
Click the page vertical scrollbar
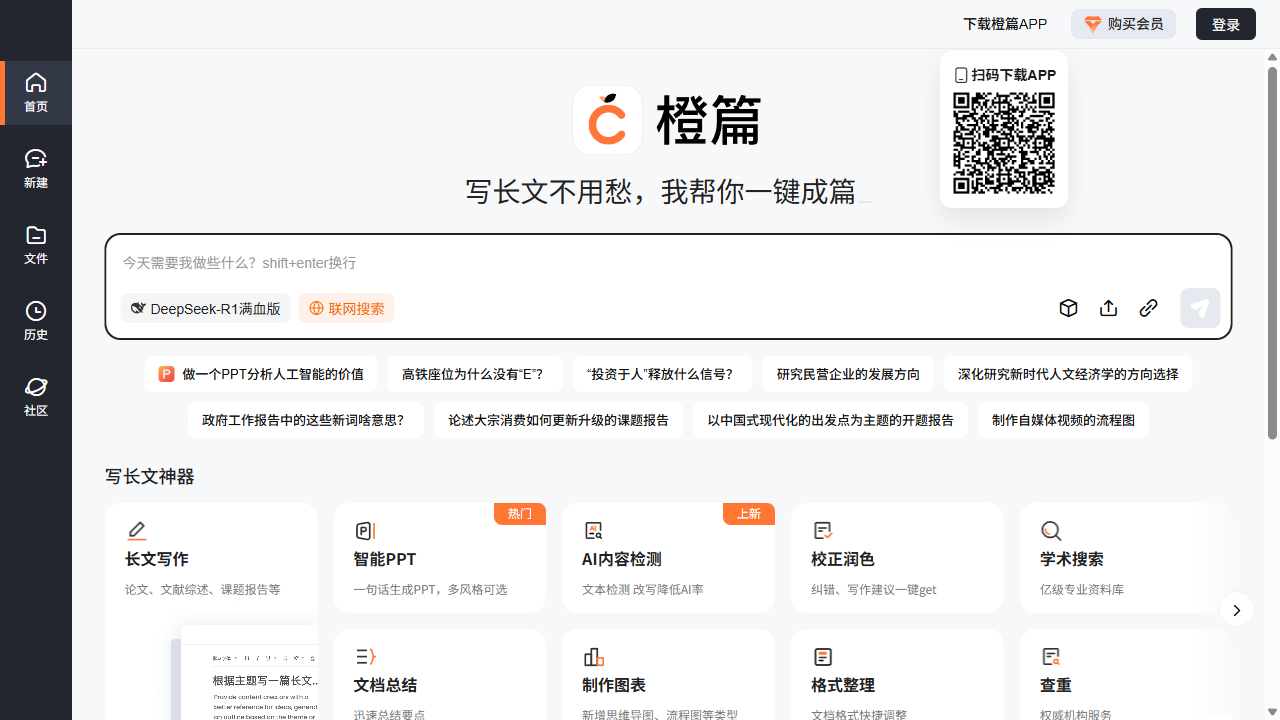click(x=1272, y=250)
